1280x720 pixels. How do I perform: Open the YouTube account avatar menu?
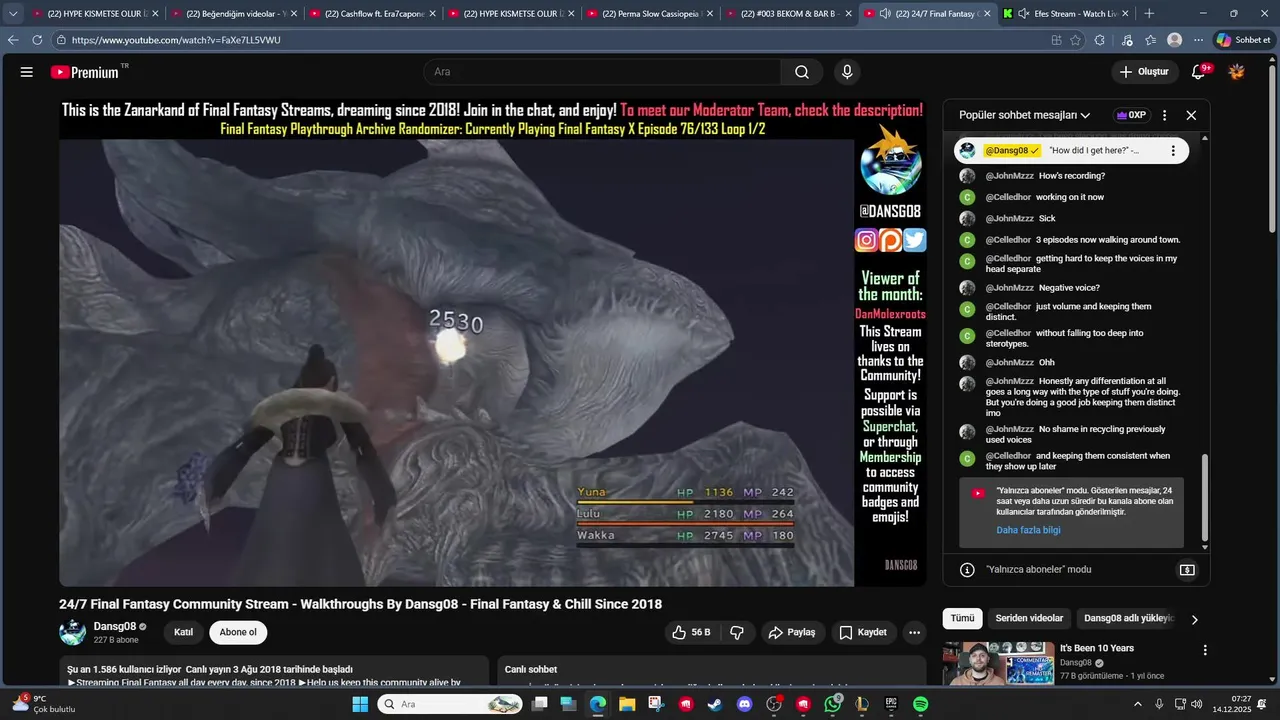click(1237, 72)
